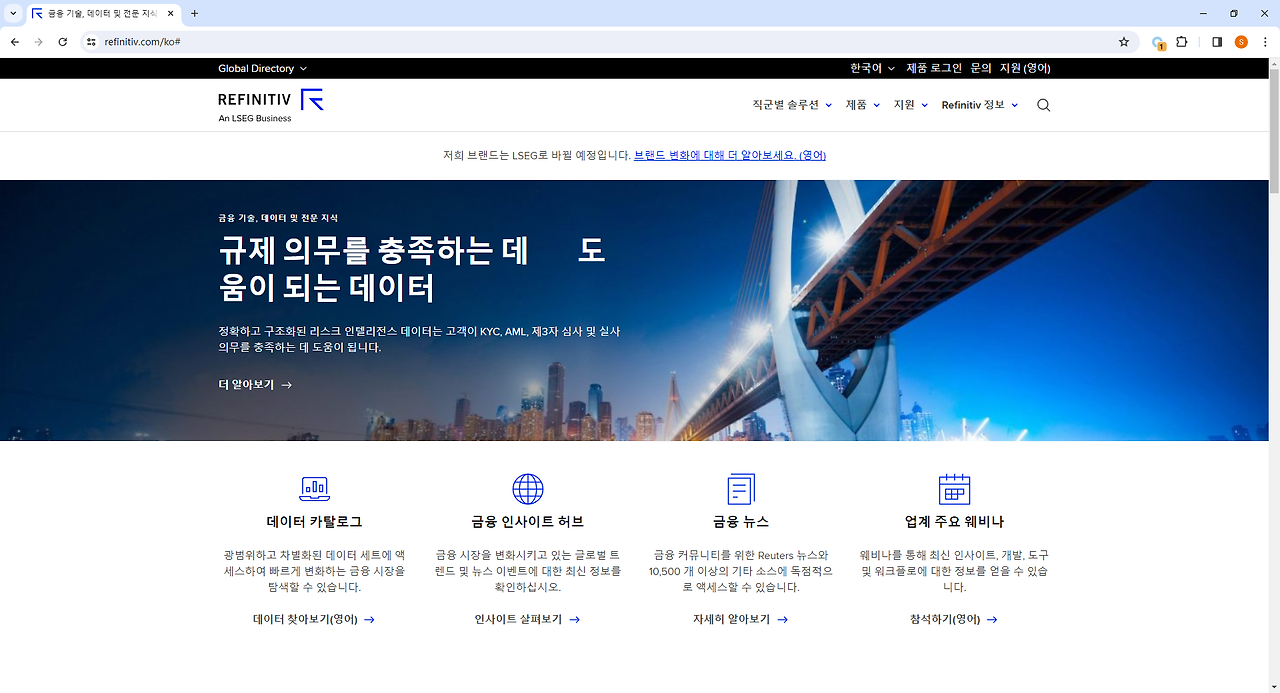The image size is (1280, 693).
Task: Click the industry webinar calendar icon
Action: (954, 489)
